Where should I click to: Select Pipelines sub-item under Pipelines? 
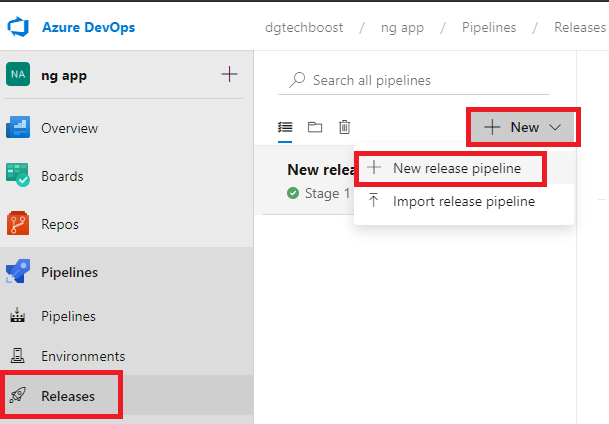[68, 316]
